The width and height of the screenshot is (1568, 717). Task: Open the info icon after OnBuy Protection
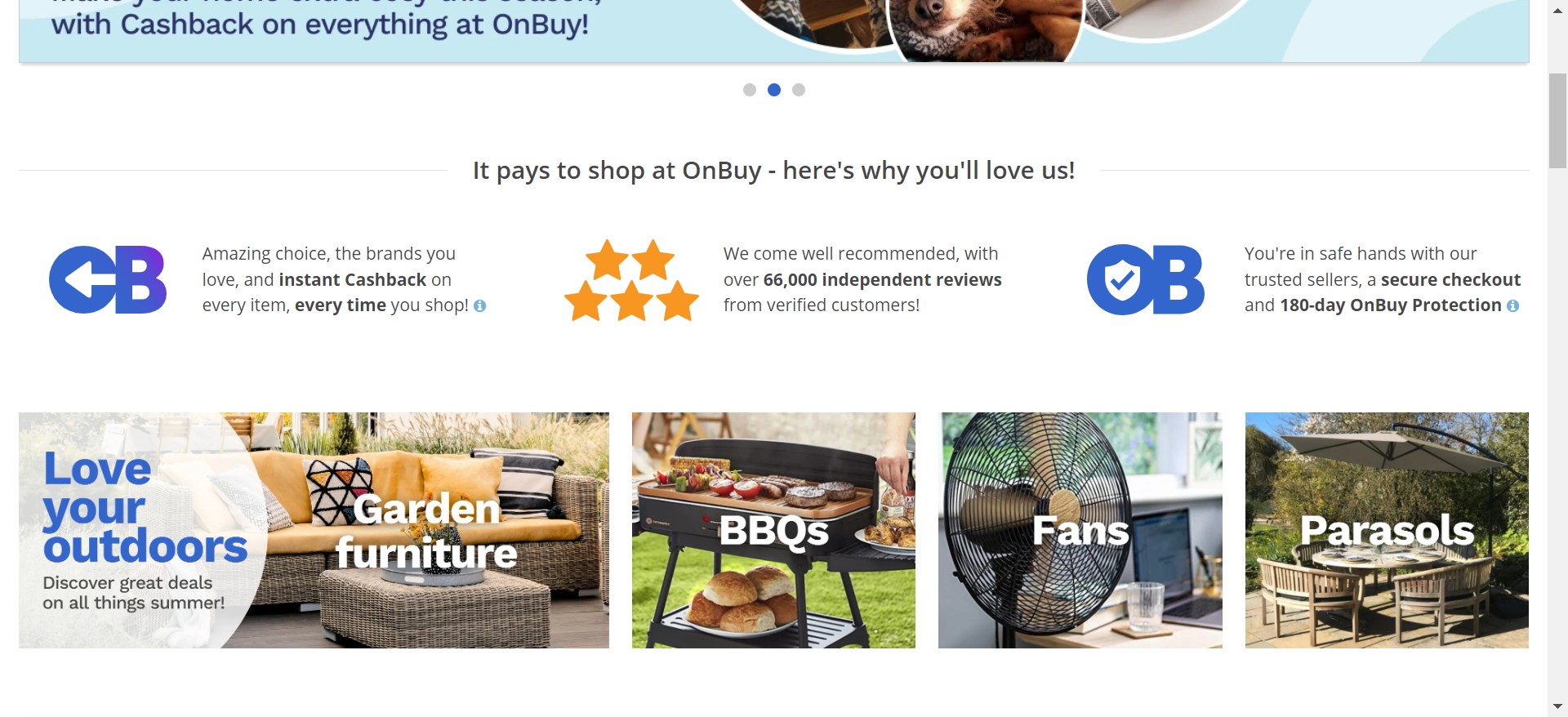[1512, 305]
